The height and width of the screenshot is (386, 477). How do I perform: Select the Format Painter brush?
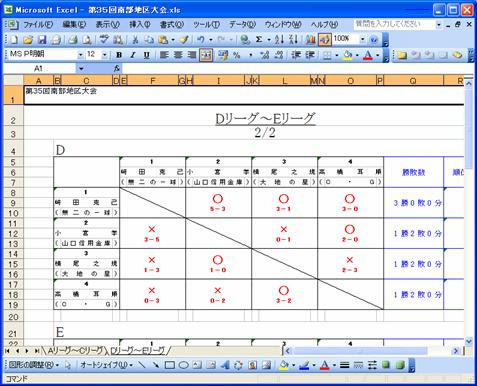pyautogui.click(x=184, y=40)
